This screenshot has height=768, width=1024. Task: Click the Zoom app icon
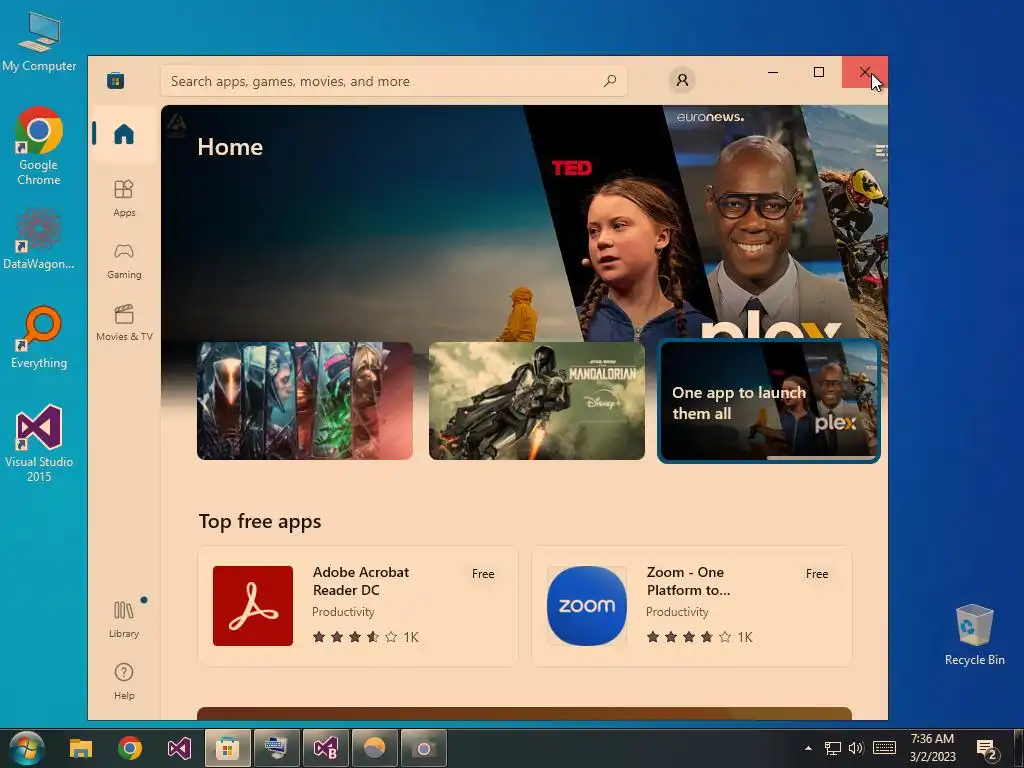point(586,606)
